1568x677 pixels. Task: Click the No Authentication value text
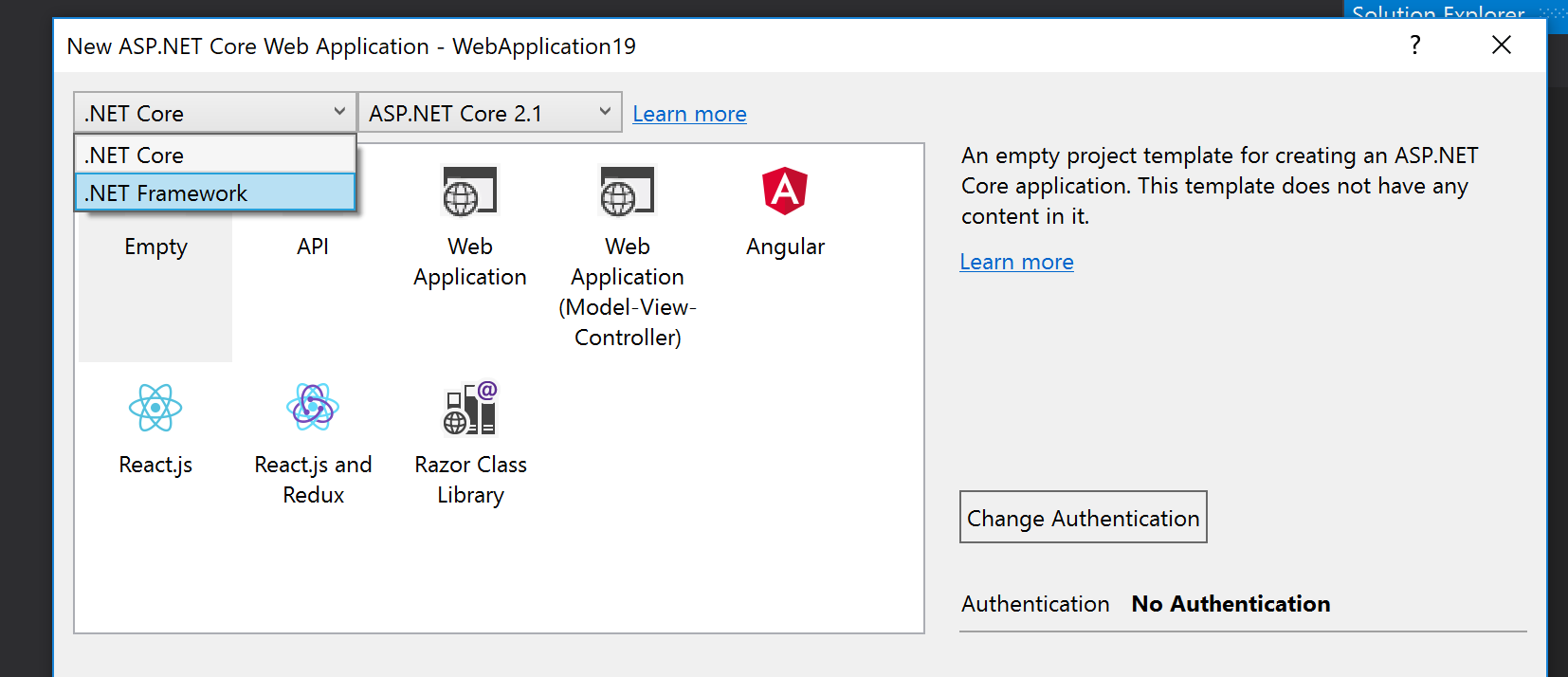(1231, 604)
